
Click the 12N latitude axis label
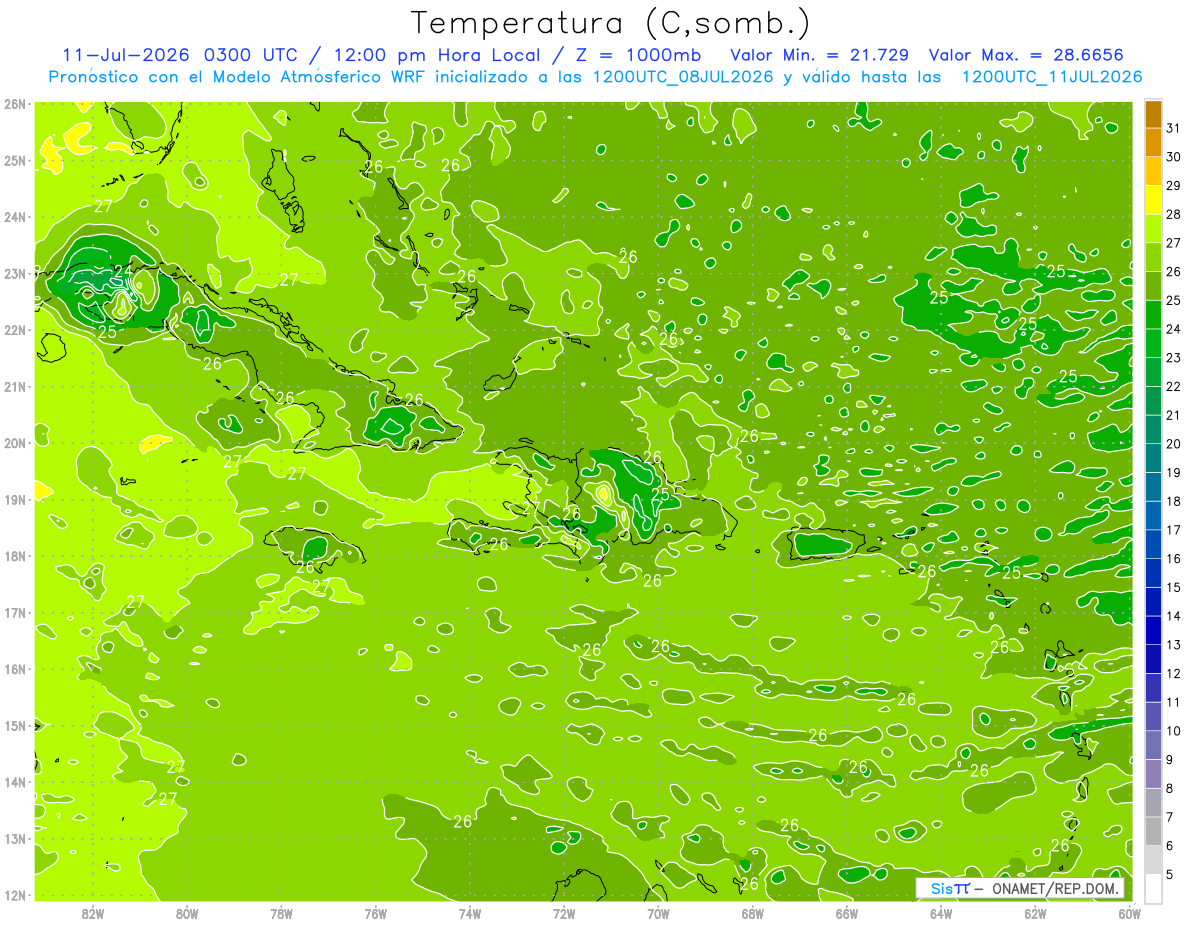[14, 895]
